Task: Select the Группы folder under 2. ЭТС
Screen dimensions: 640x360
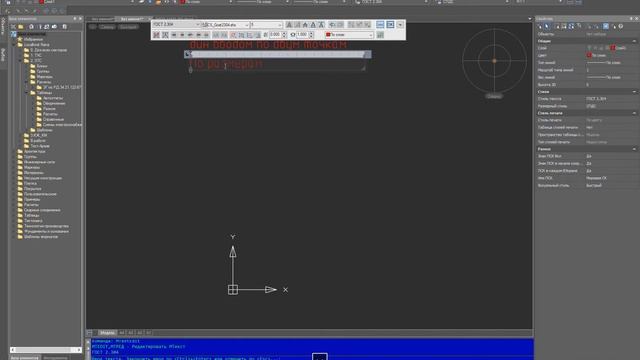Action: [39, 71]
